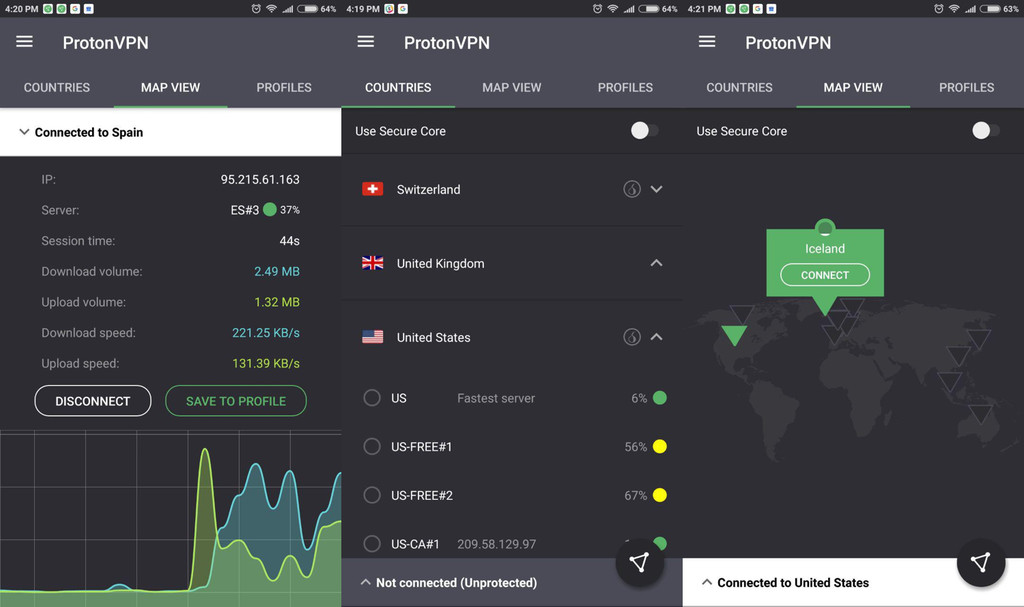
Task: Open Profiles tab in Spain connection screen
Action: pyautogui.click(x=284, y=88)
